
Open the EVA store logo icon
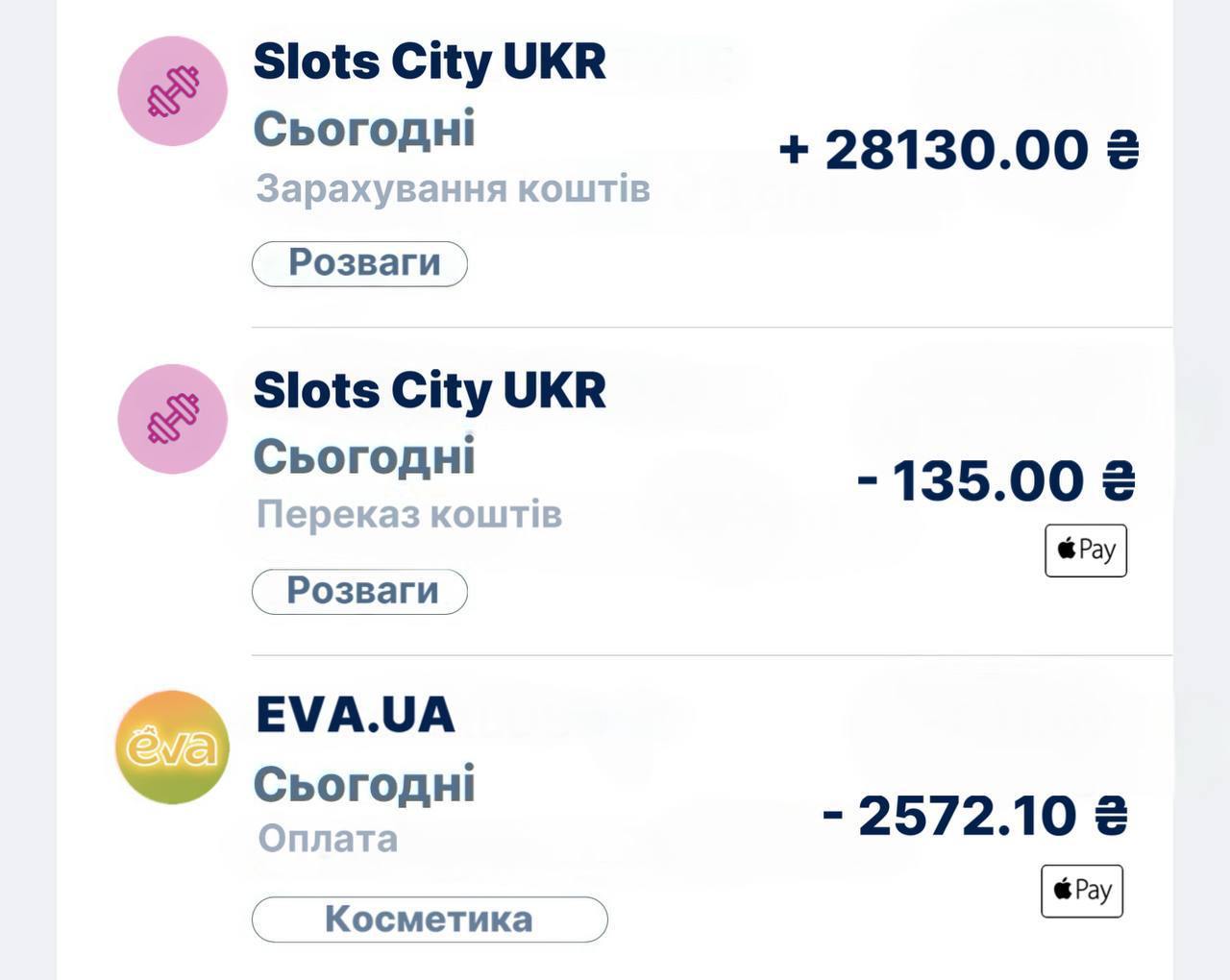pos(173,747)
